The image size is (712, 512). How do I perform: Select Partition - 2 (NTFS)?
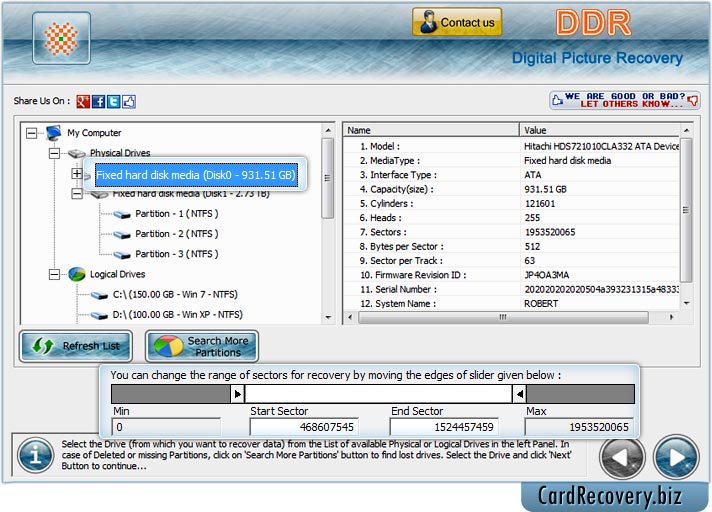177,234
